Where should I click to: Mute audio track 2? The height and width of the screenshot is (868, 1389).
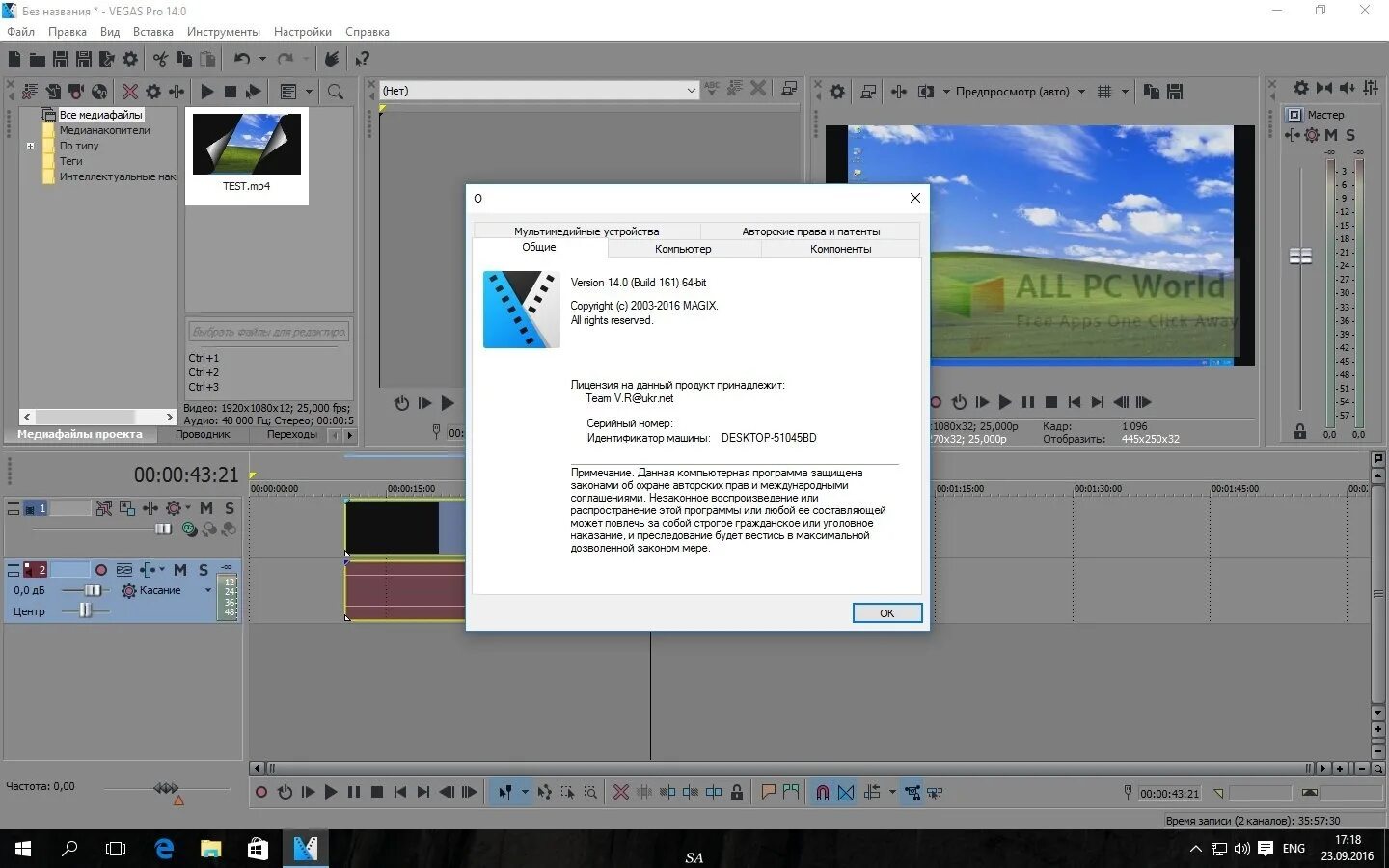180,570
